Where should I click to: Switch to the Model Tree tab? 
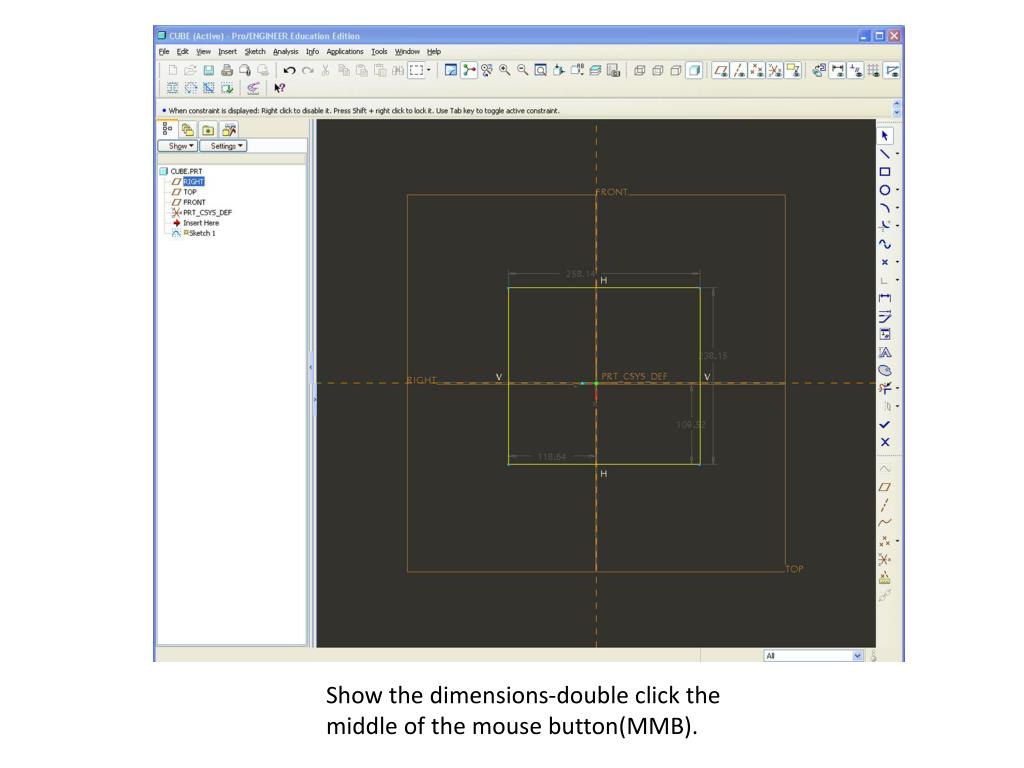pyautogui.click(x=167, y=129)
